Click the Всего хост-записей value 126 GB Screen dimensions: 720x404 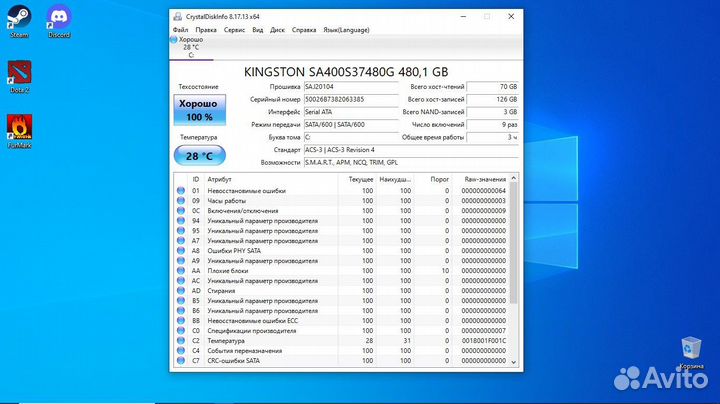(493, 99)
